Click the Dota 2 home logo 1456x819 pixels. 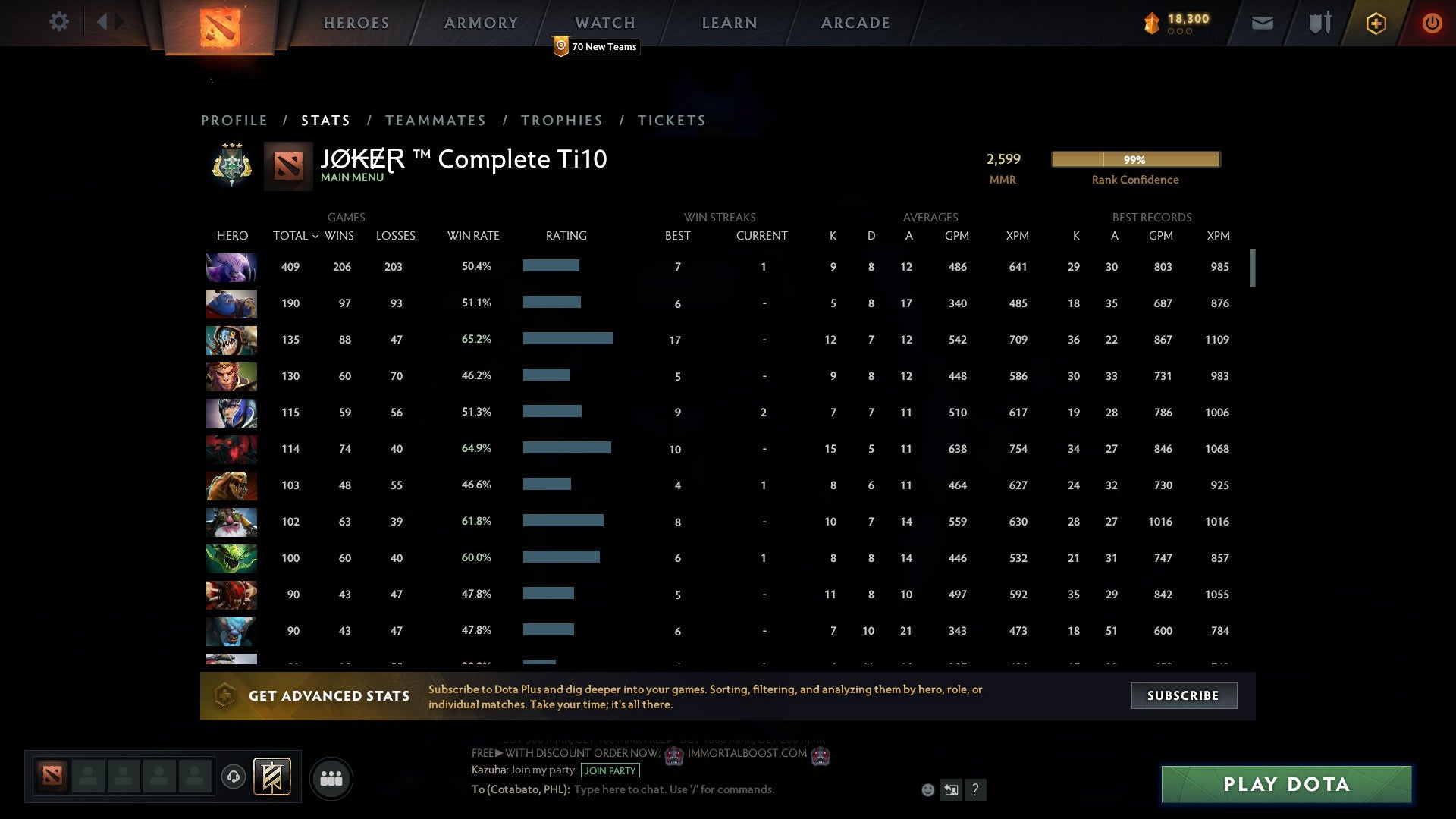tap(219, 27)
